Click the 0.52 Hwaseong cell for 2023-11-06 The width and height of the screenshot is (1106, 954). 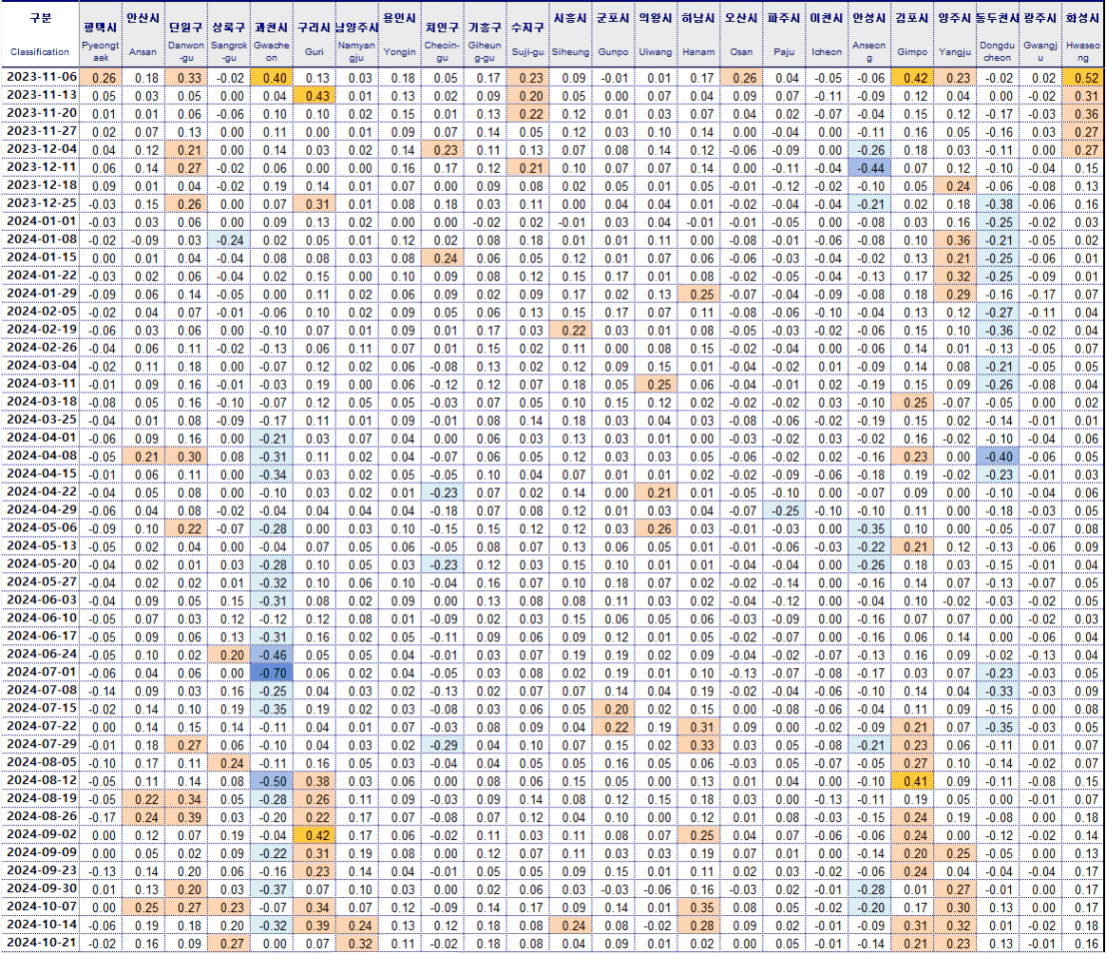(1083, 78)
